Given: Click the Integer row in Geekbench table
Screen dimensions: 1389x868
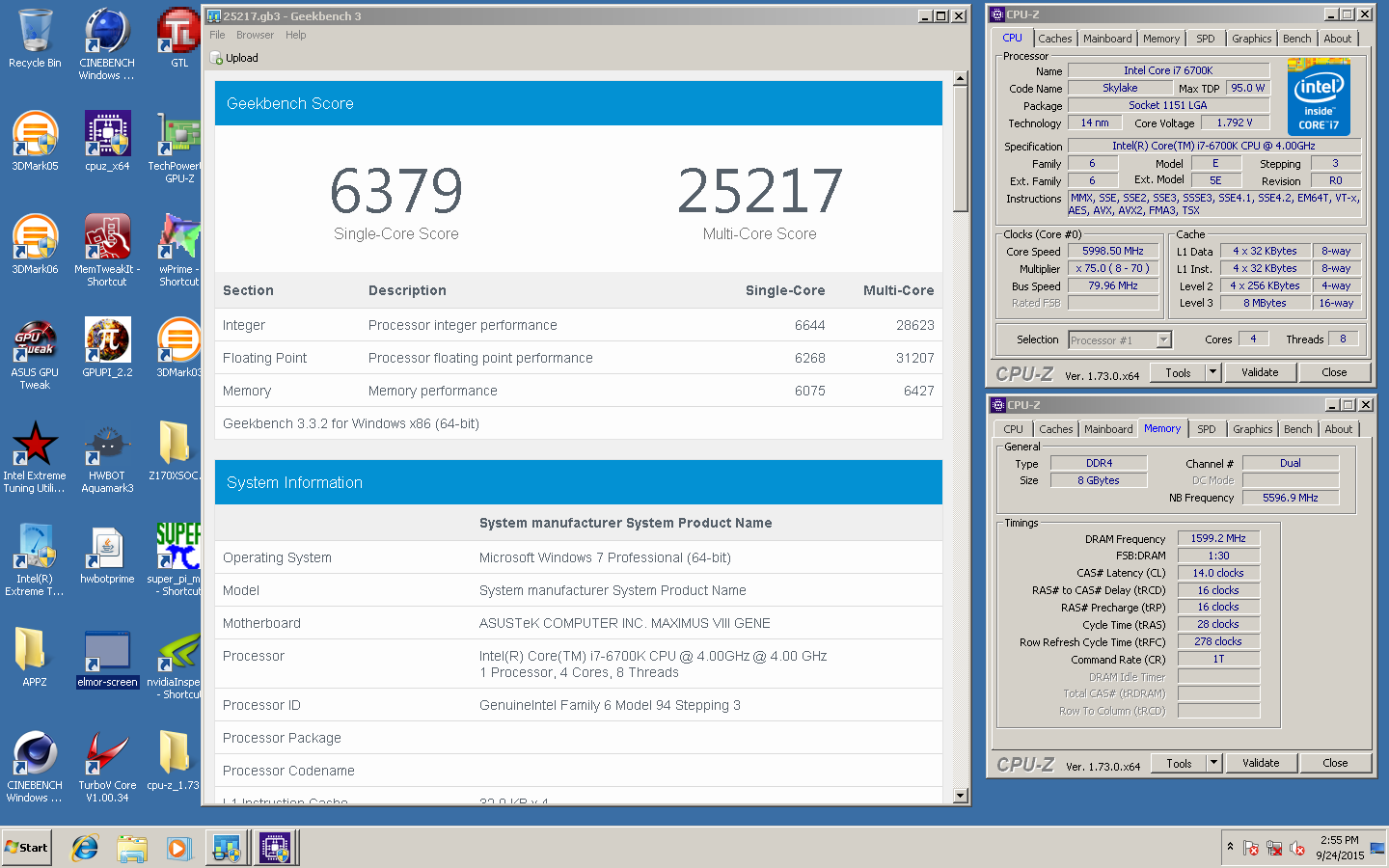Looking at the screenshot, I should (x=578, y=325).
